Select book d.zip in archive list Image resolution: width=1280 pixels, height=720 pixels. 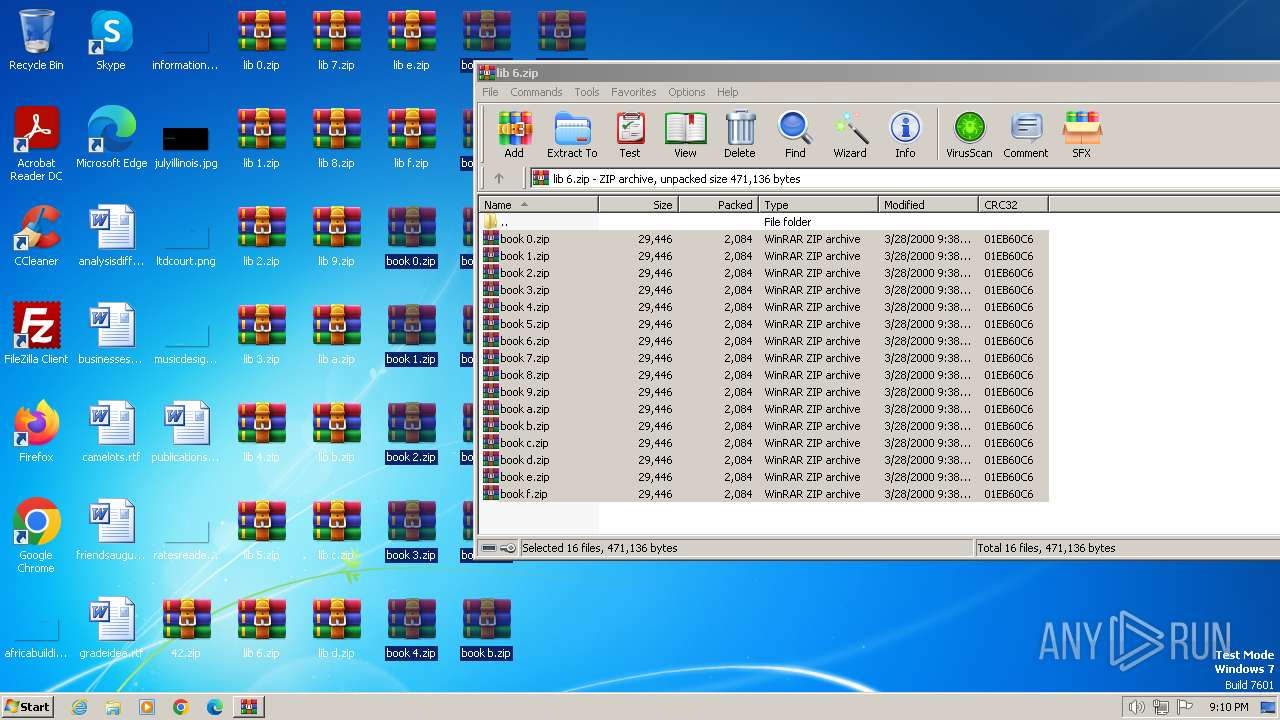click(x=764, y=460)
